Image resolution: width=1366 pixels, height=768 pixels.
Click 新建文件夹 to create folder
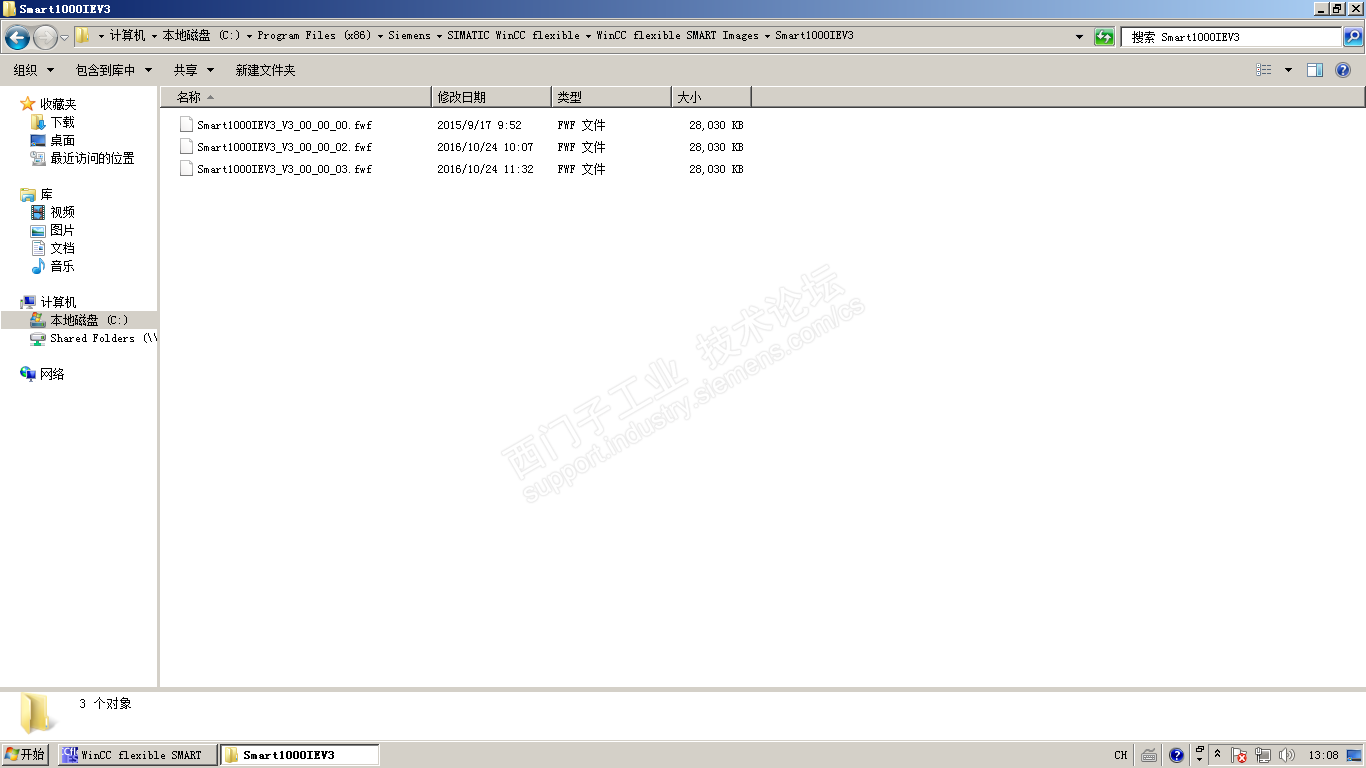coord(265,70)
